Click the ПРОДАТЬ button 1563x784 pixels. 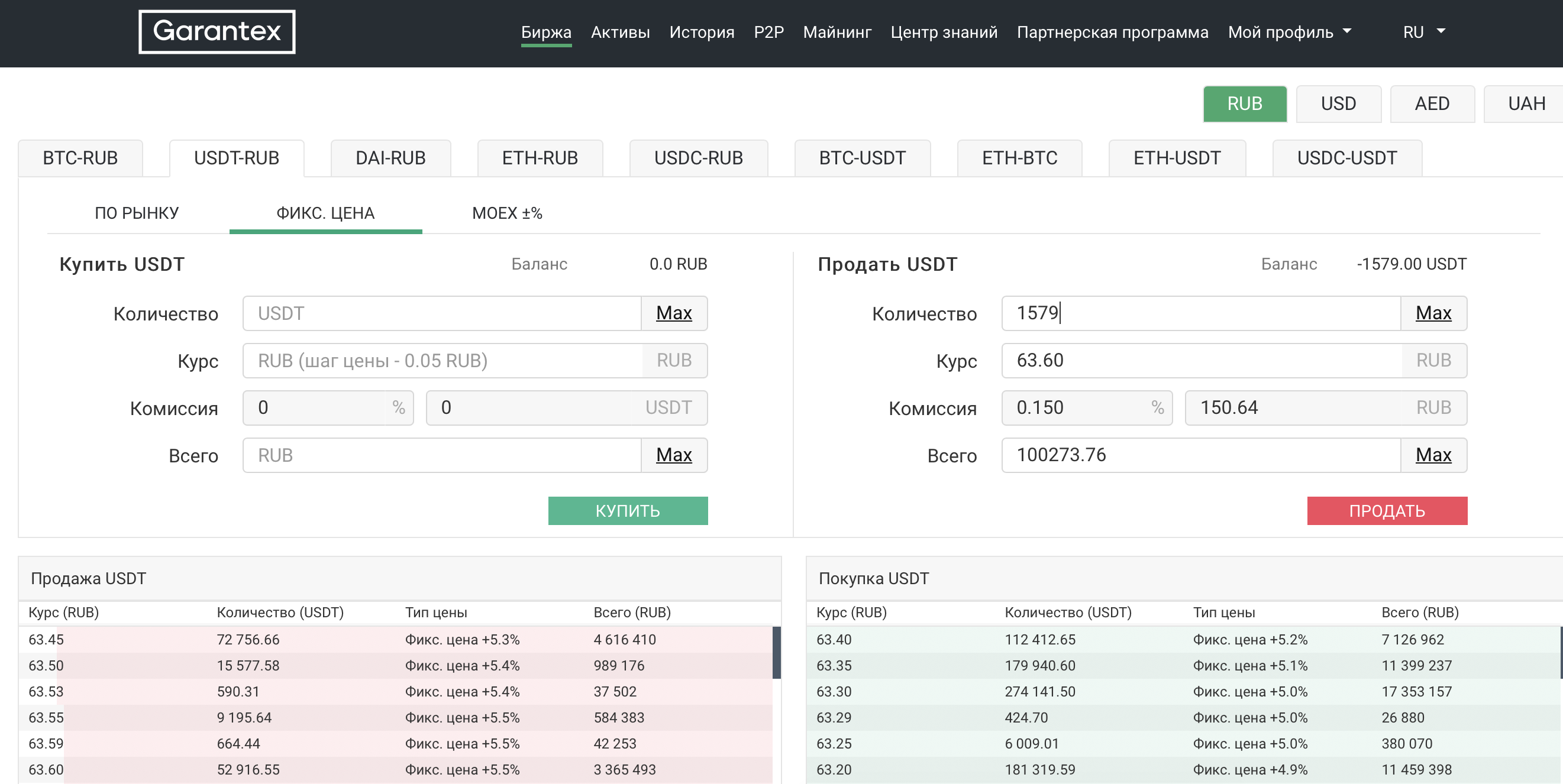click(1387, 510)
